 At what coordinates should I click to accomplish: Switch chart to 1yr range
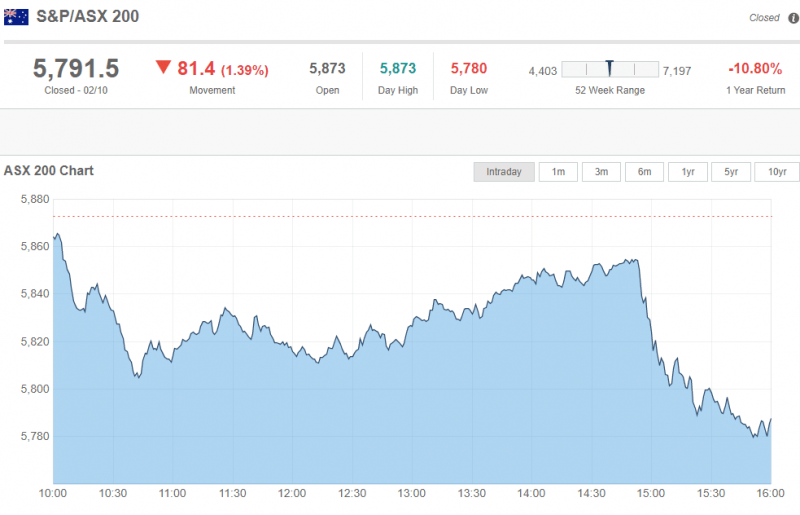[x=688, y=172]
